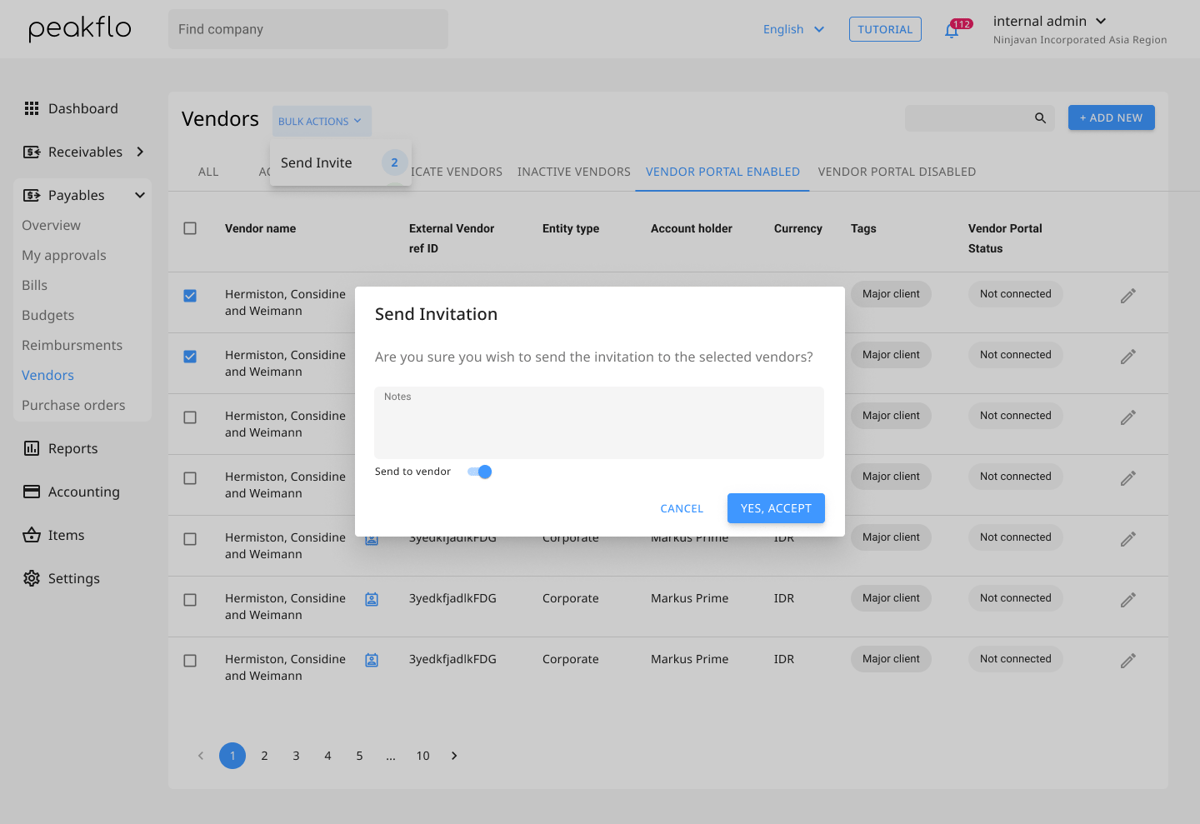Click the Accounting card icon
Image resolution: width=1200 pixels, height=824 pixels.
coord(32,492)
